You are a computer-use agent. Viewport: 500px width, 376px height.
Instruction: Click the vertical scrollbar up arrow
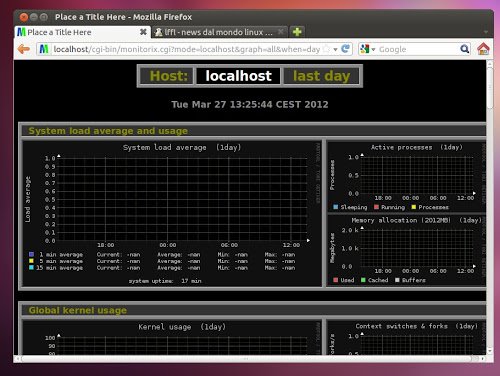489,64
